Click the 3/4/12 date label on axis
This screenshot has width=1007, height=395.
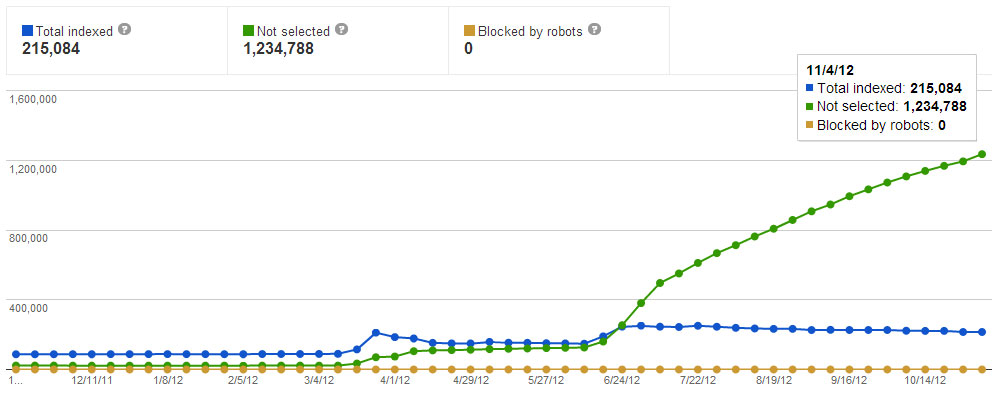319,380
